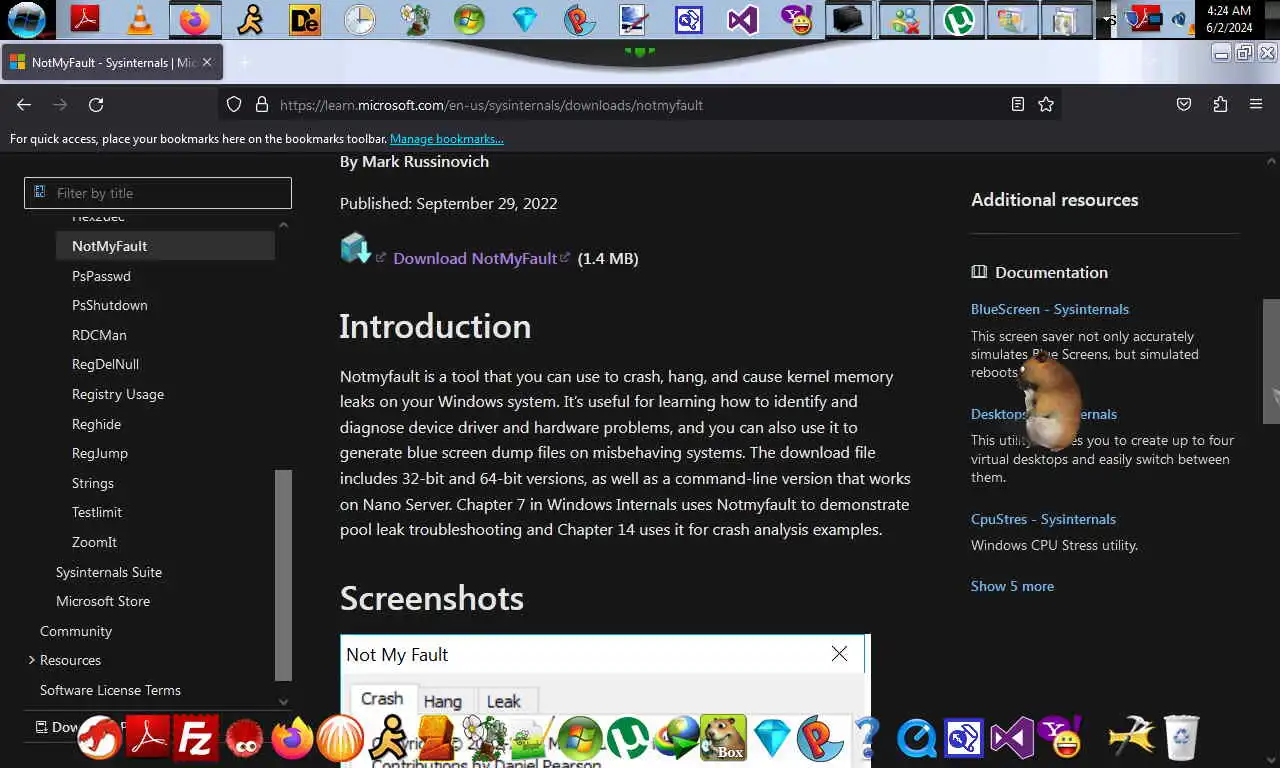1280x768 pixels.
Task: Open the AIM running-man icon in the top taskbar
Action: pyautogui.click(x=250, y=19)
